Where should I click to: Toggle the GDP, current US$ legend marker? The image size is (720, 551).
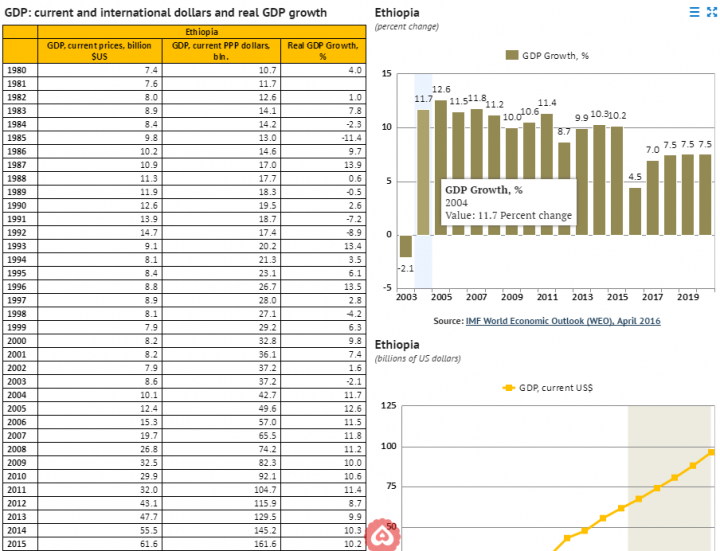(x=508, y=388)
